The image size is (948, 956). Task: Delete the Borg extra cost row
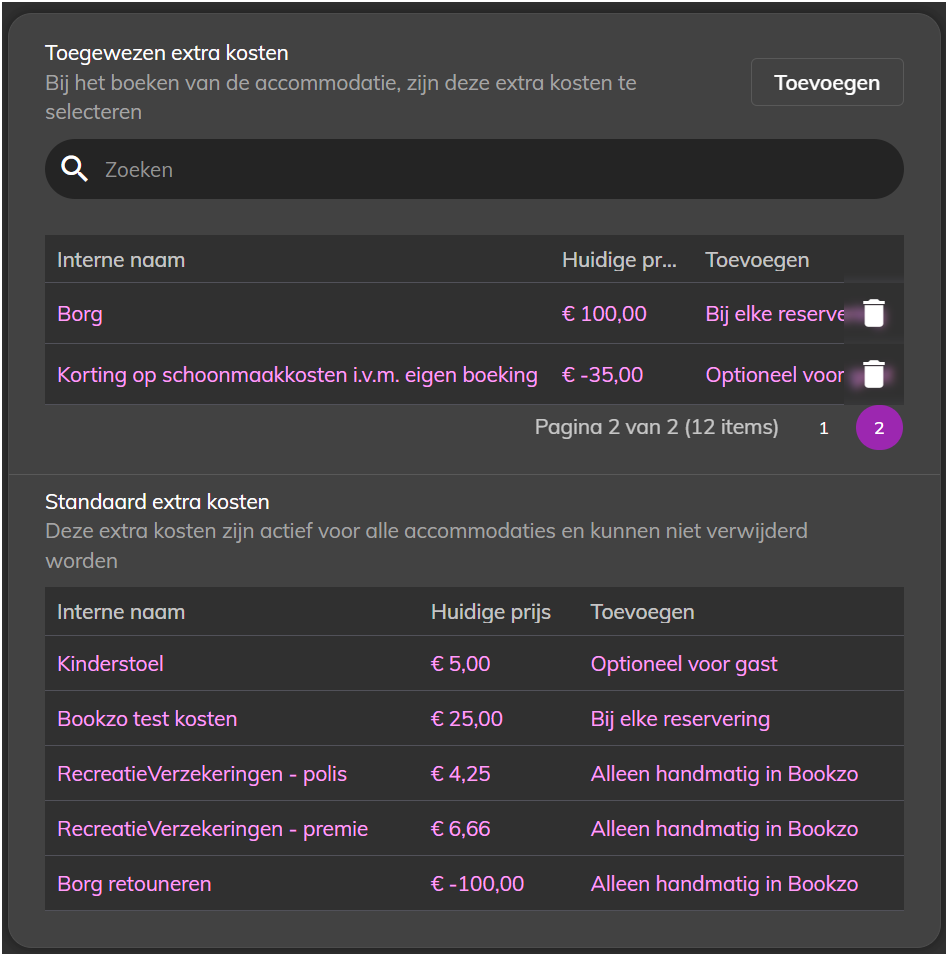click(874, 313)
